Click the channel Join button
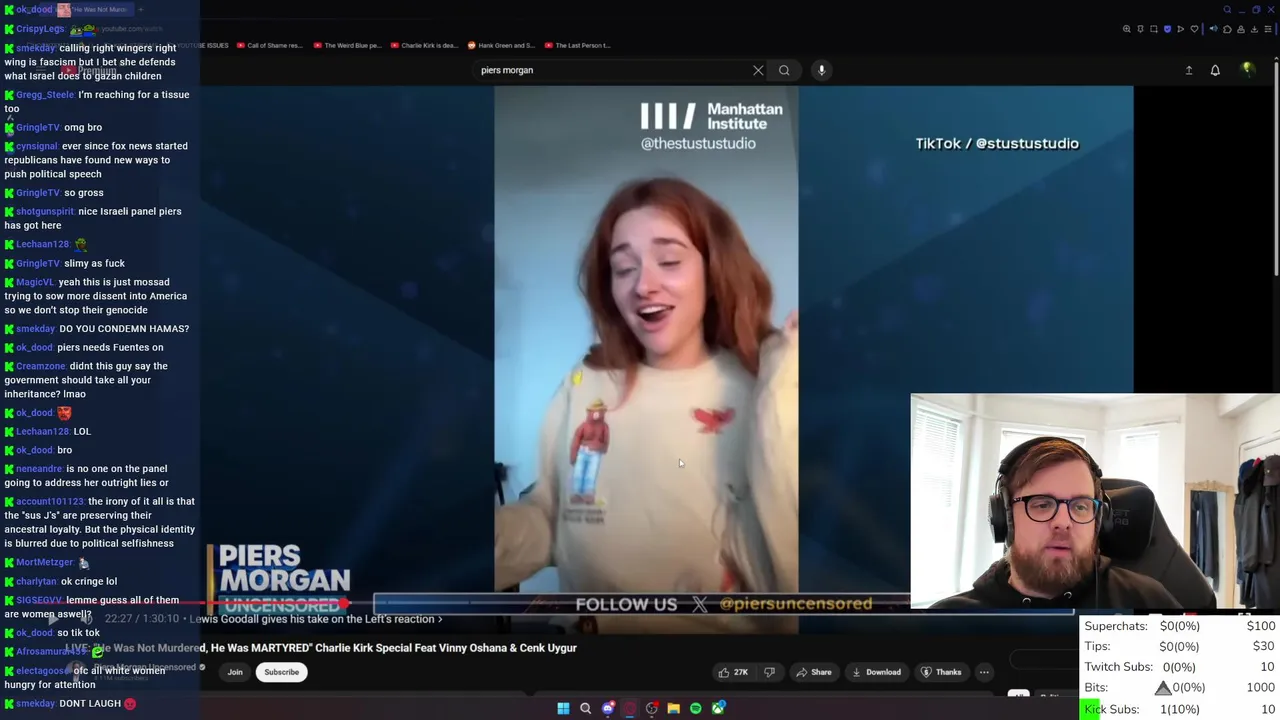Screen dimensions: 1280x720 point(235,672)
